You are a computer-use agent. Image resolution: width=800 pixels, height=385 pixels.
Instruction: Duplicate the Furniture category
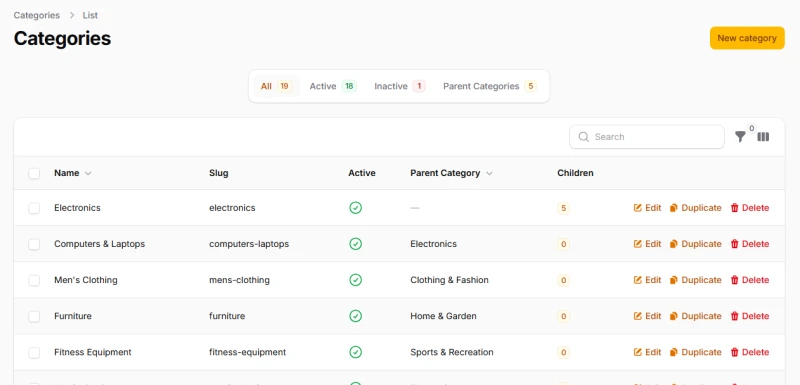[x=695, y=316]
